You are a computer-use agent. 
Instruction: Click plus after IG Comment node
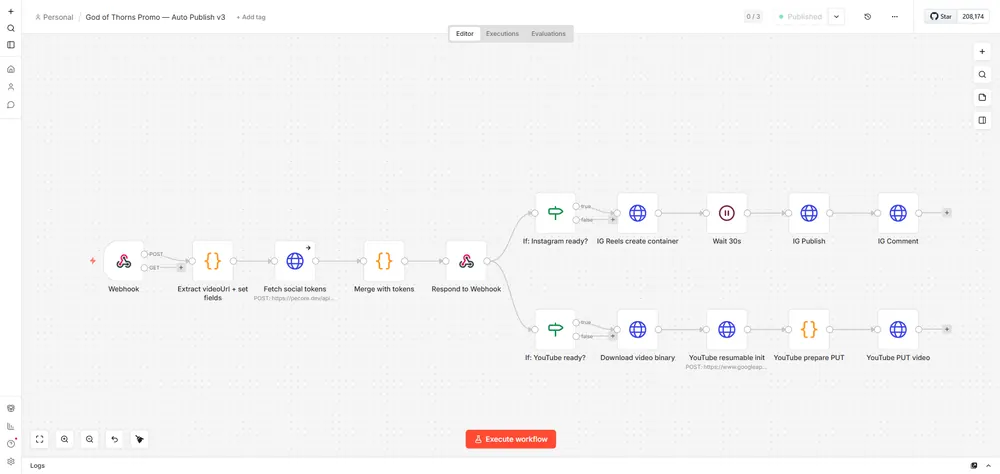(947, 213)
